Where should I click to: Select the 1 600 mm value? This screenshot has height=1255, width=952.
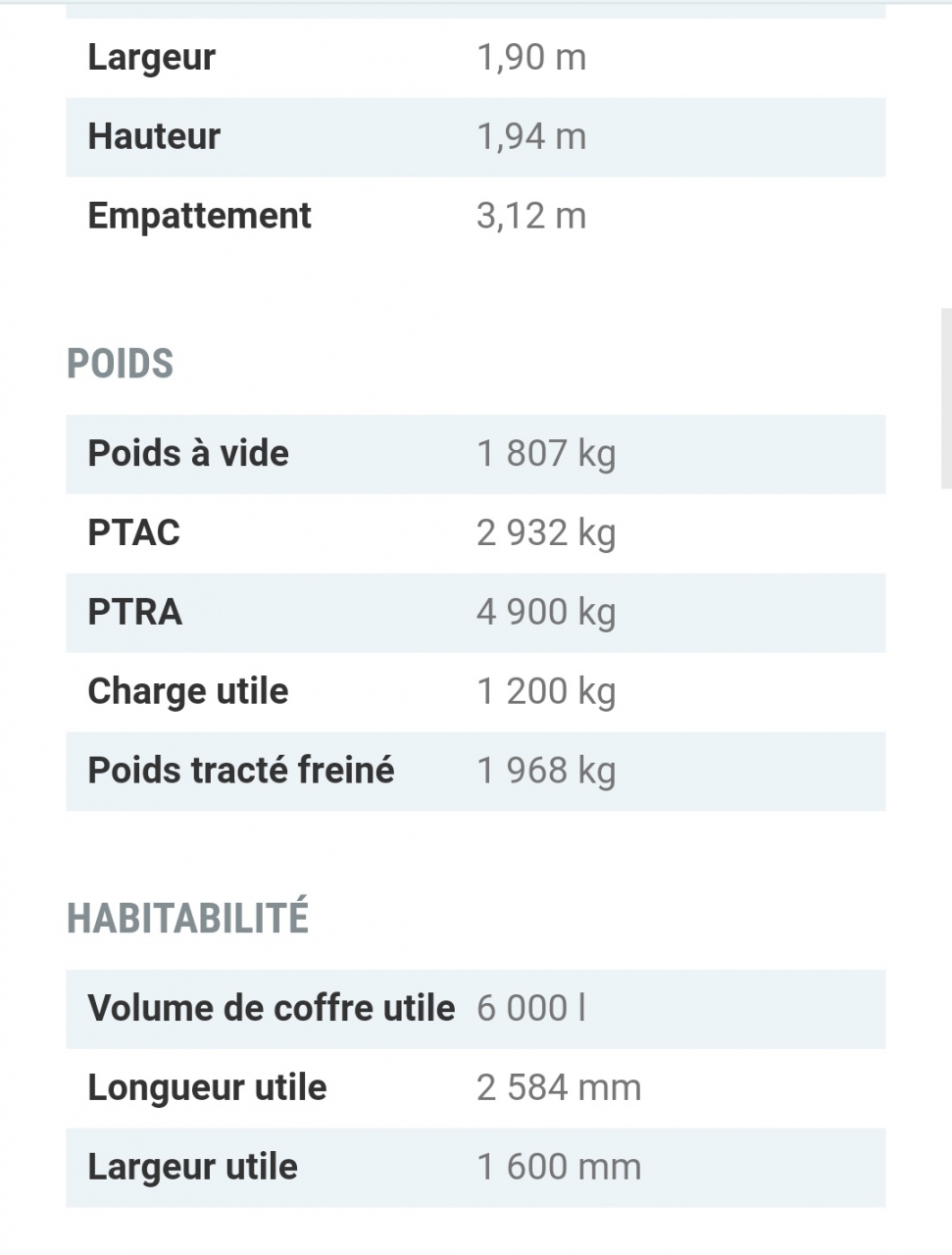(559, 1168)
